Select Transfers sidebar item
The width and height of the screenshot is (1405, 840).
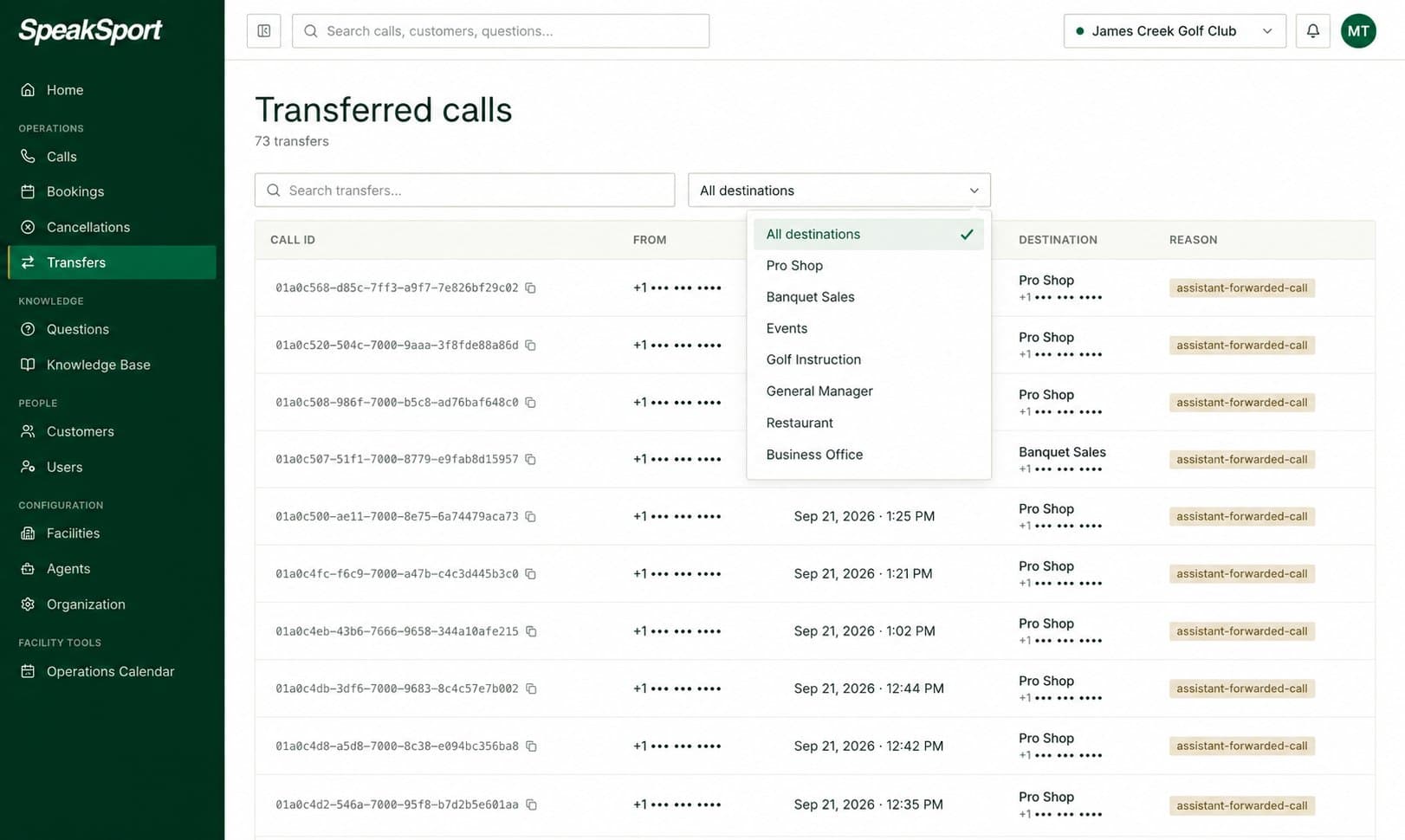pyautogui.click(x=112, y=262)
